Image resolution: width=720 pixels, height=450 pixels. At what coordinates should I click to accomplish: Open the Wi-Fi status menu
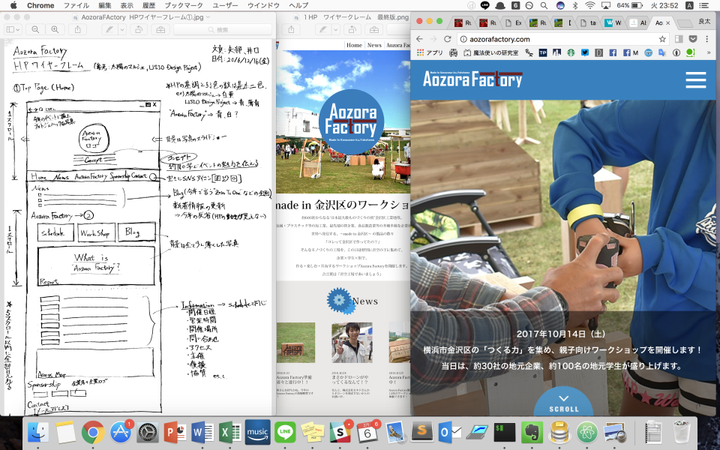(x=590, y=6)
